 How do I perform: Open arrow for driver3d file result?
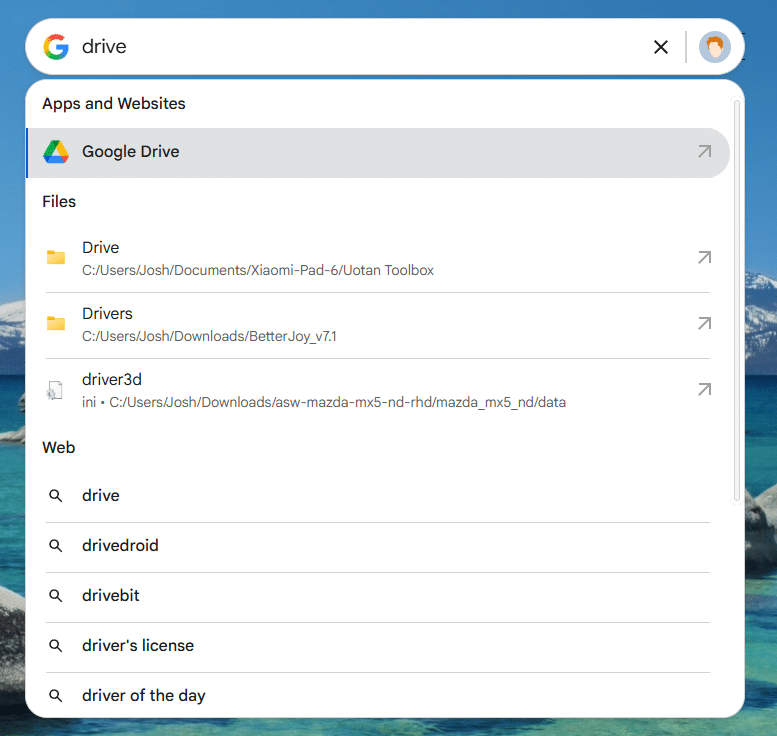point(704,390)
